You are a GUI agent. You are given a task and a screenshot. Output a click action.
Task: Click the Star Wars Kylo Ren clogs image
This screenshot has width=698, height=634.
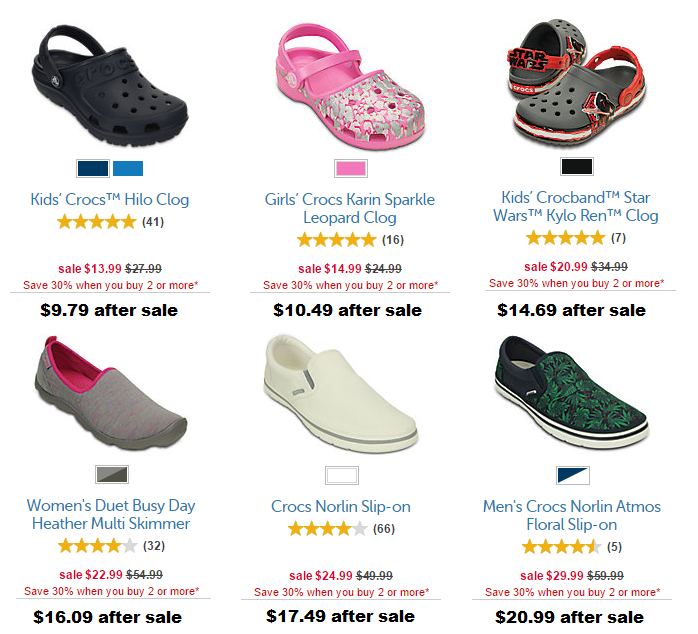coord(576,83)
